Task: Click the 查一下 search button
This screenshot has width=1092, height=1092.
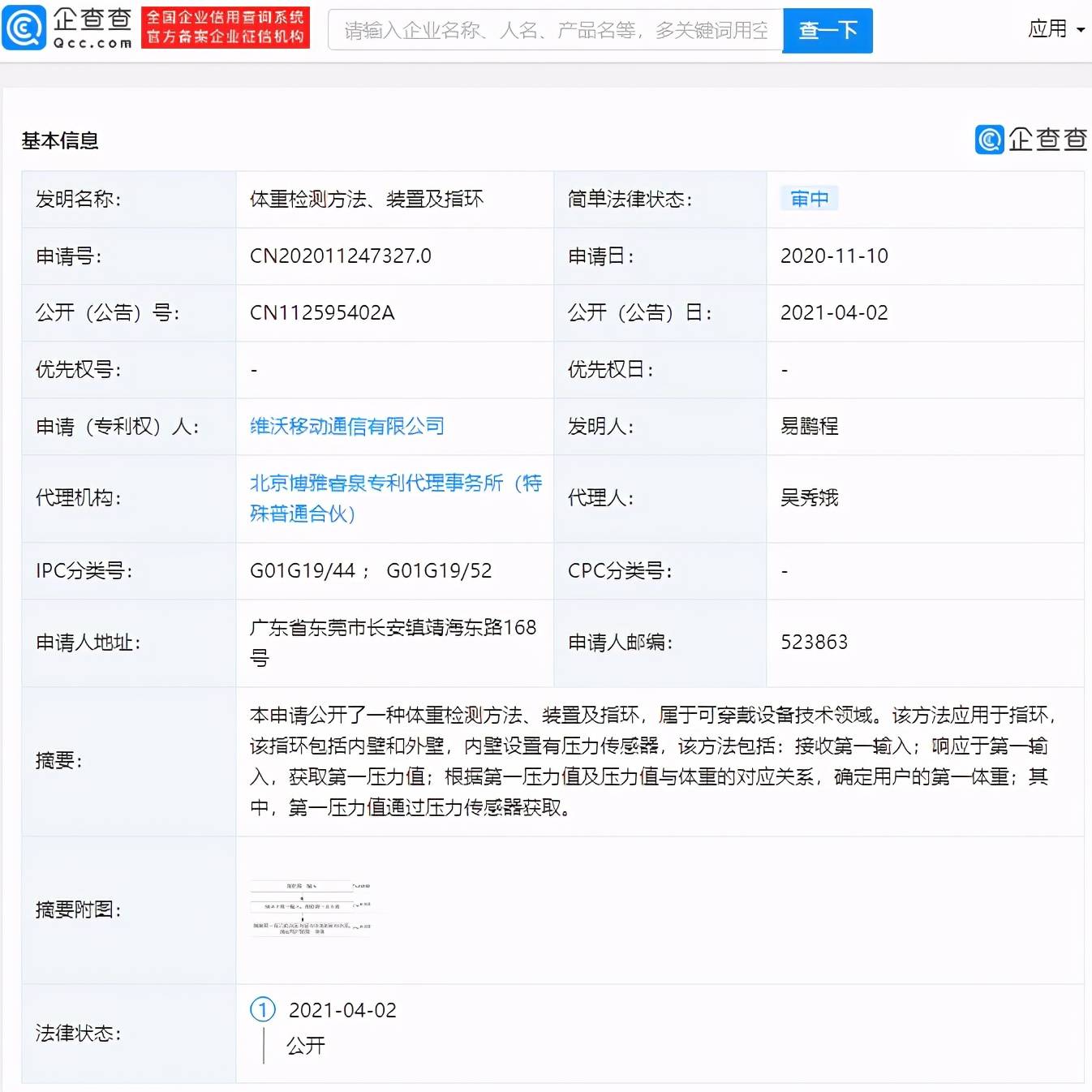Action: pyautogui.click(x=828, y=31)
